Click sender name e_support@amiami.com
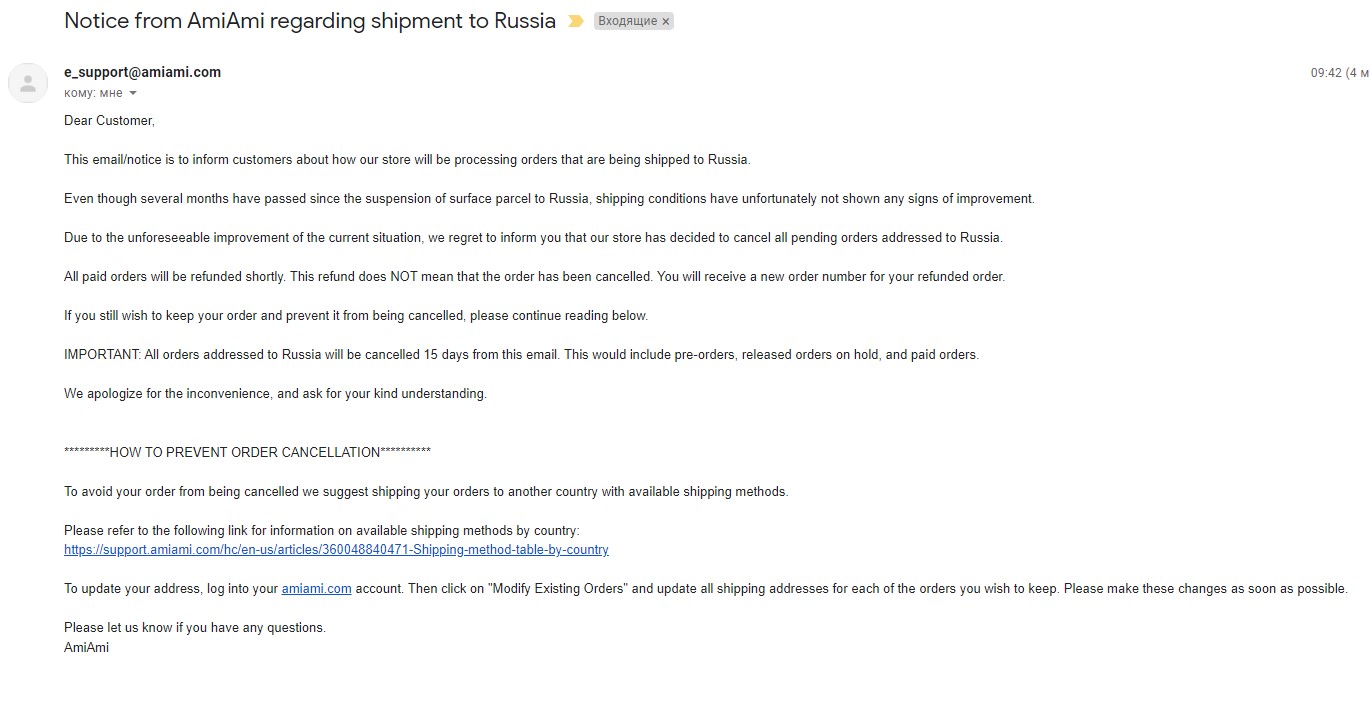 click(x=142, y=72)
